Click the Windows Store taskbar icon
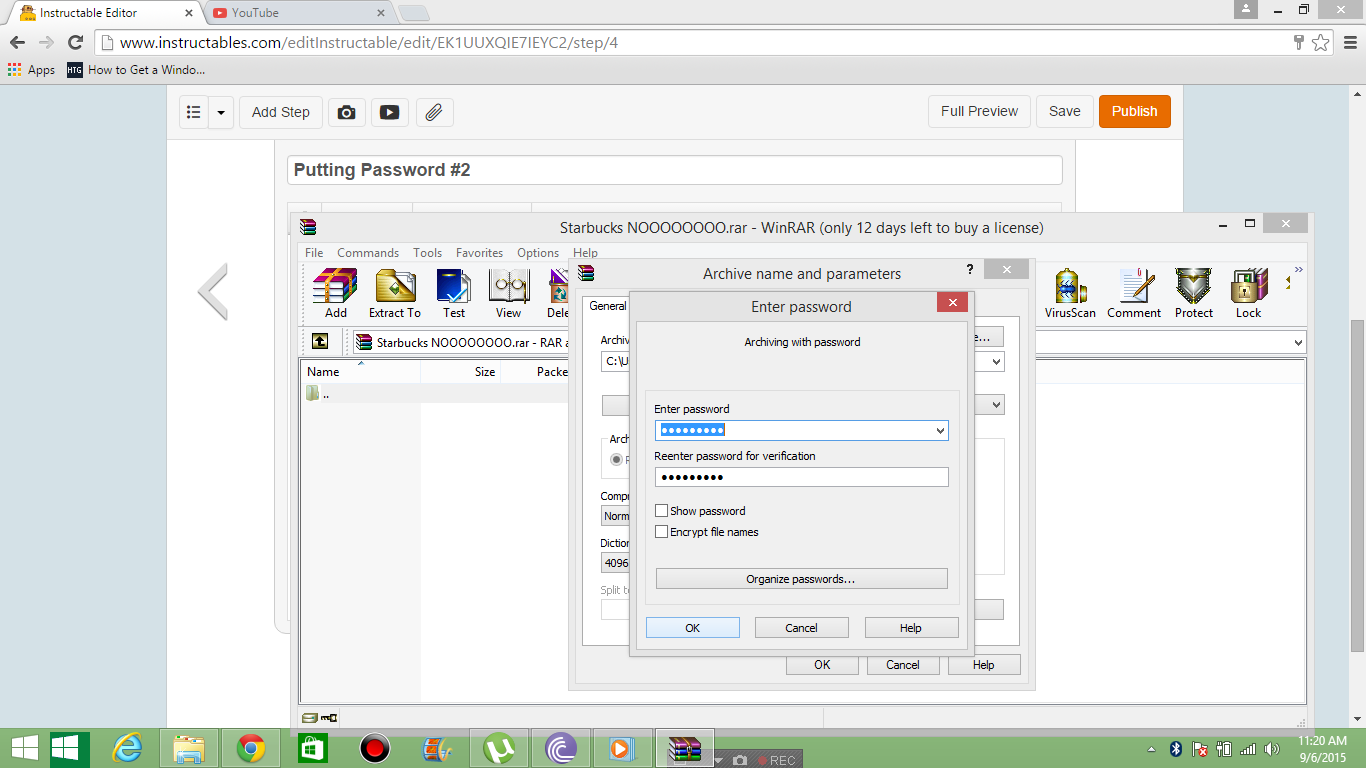Image resolution: width=1366 pixels, height=768 pixels. click(313, 748)
